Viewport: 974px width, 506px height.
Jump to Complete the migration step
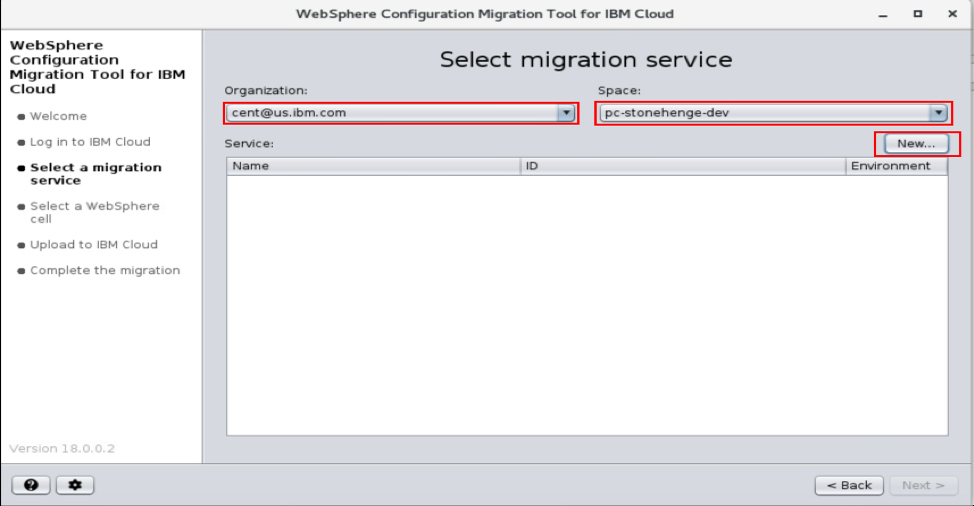[105, 270]
